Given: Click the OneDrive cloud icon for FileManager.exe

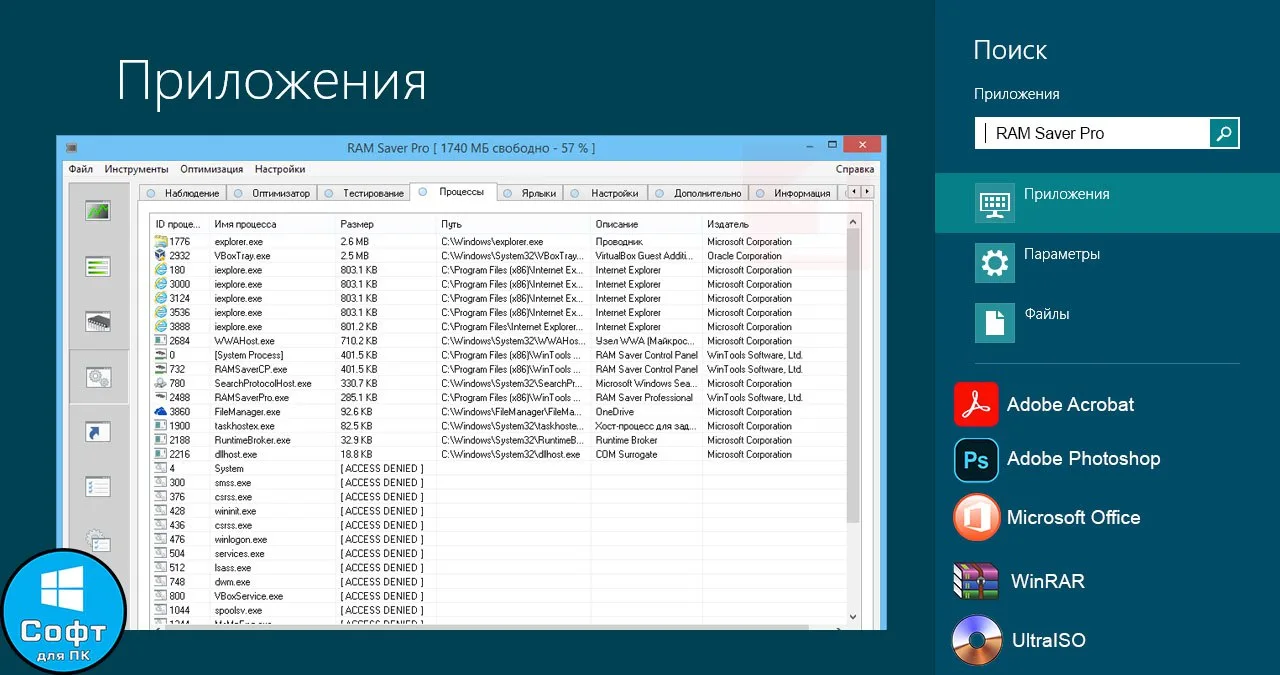Looking at the screenshot, I should pyautogui.click(x=161, y=412).
